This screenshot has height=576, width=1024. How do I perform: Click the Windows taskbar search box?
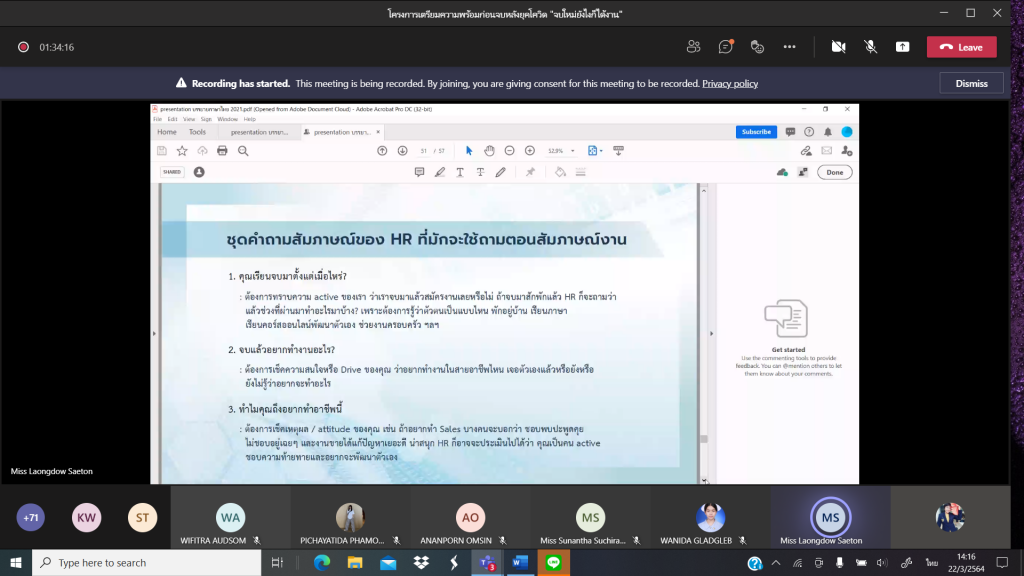coord(147,563)
